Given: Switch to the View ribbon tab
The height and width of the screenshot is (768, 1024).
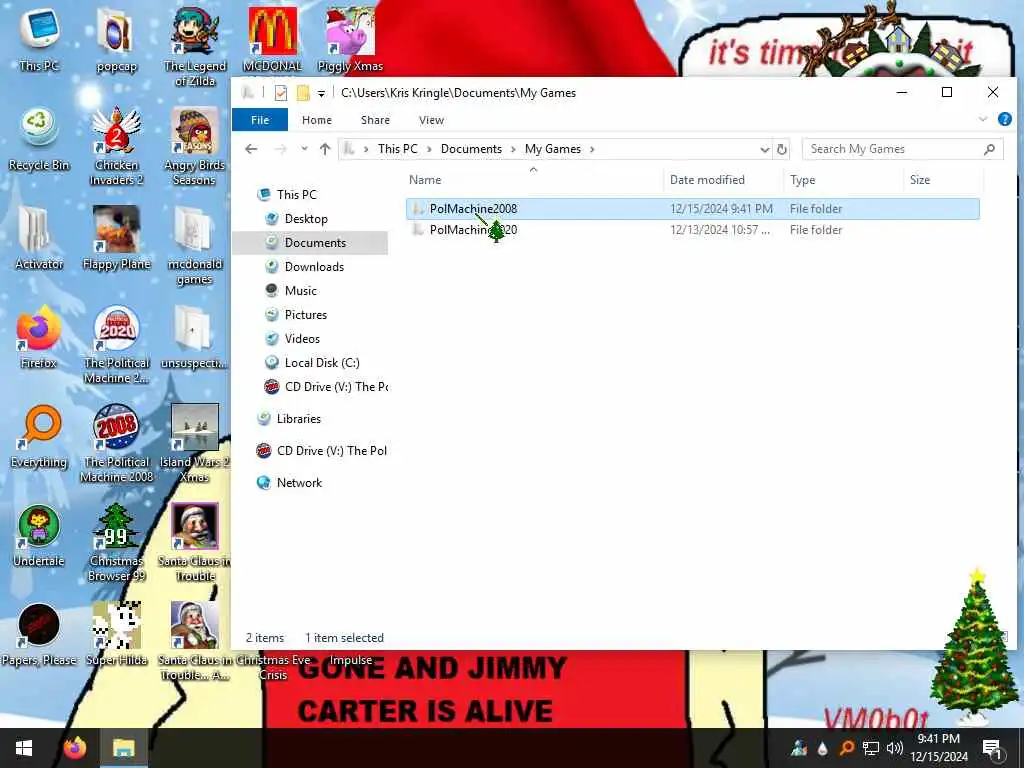Looking at the screenshot, I should click(x=431, y=120).
